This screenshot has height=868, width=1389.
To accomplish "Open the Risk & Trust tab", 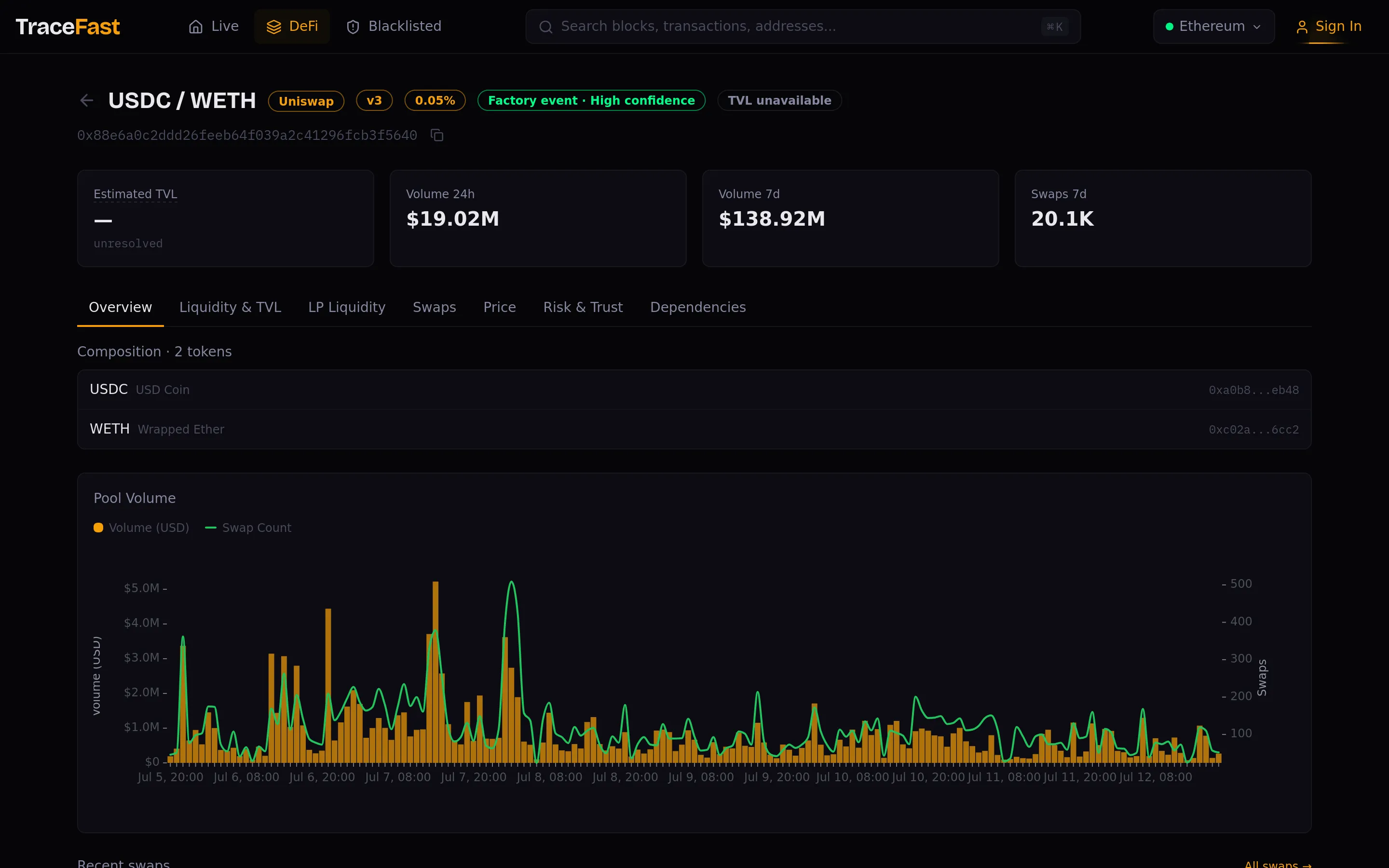I will pyautogui.click(x=583, y=307).
